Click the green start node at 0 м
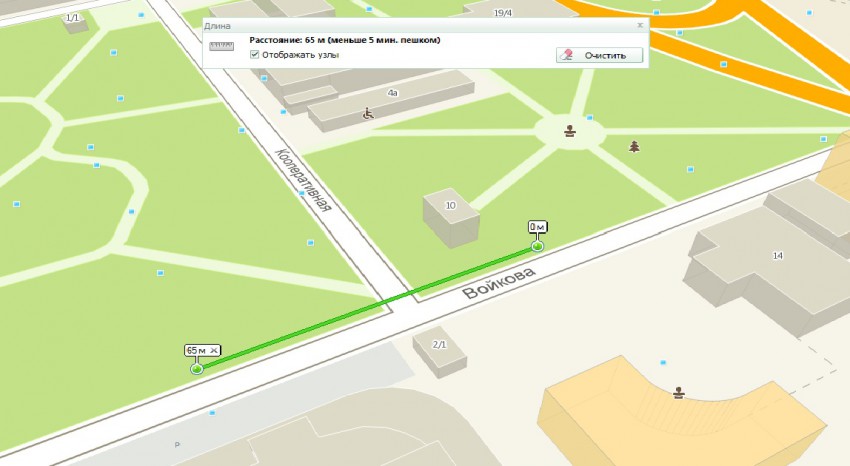850x466 pixels. (538, 245)
